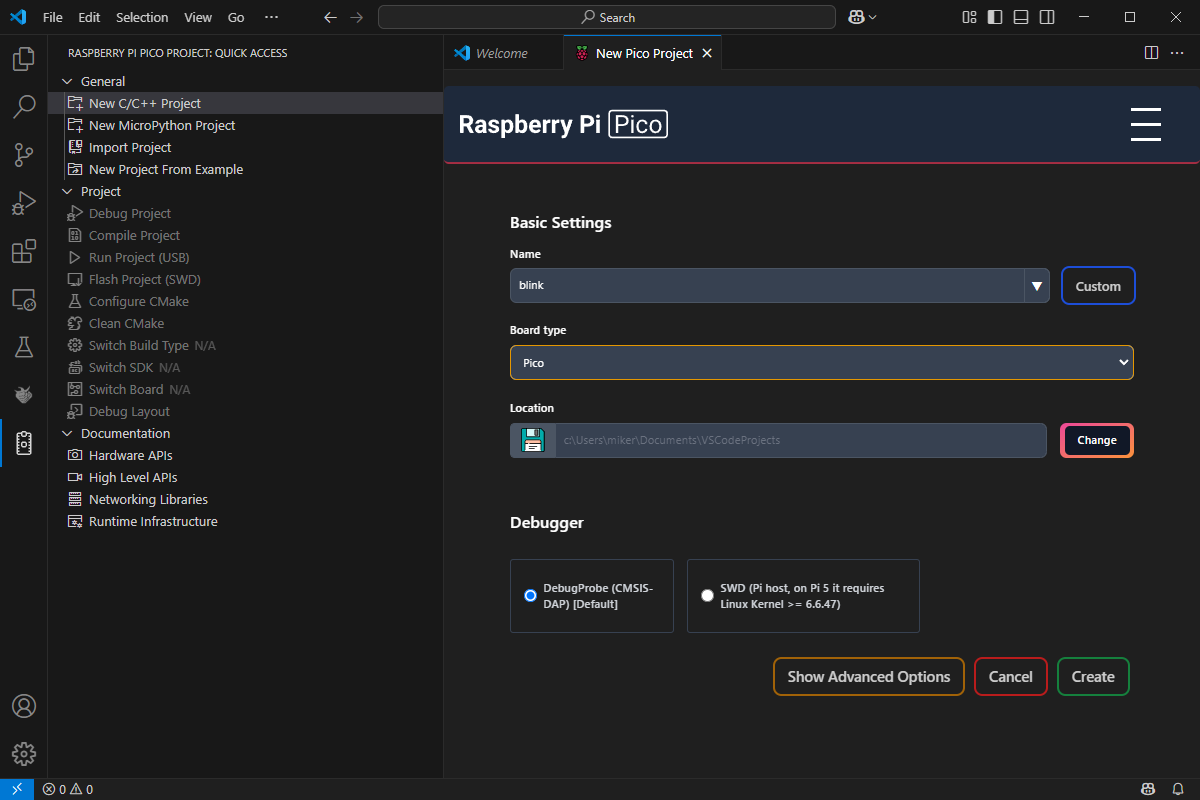Open the project name examples dropdown arrow
The width and height of the screenshot is (1200, 800).
click(1037, 286)
